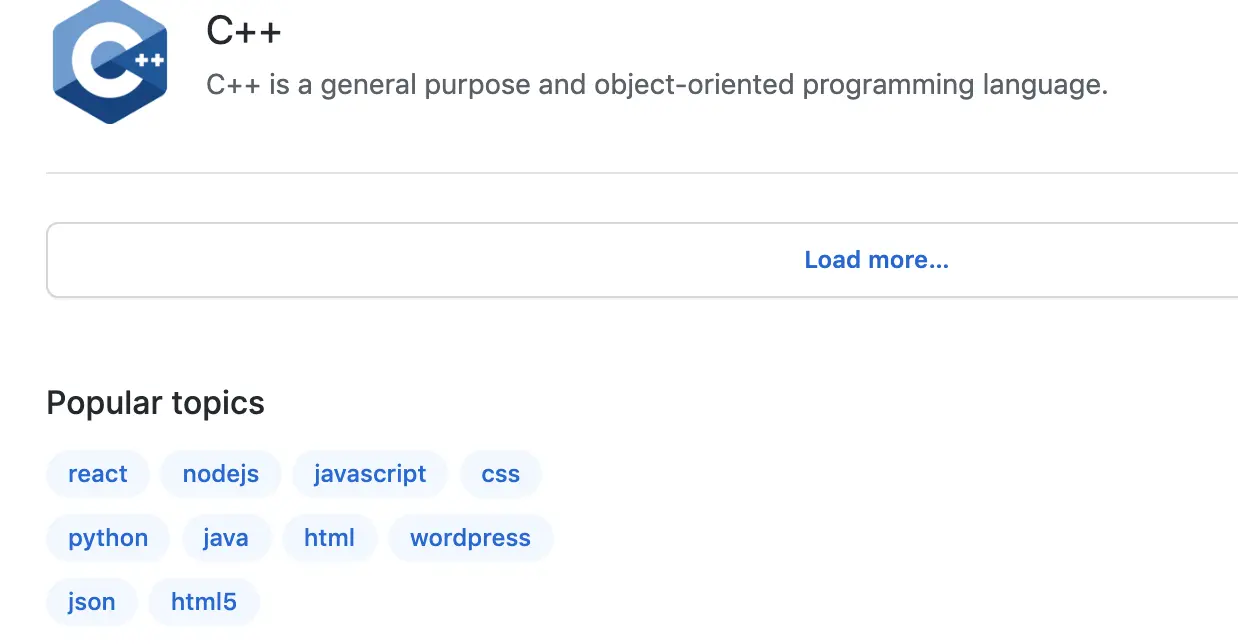Screen dimensions: 1238x644
Task: Pick the json topic tag
Action: click(x=91, y=602)
